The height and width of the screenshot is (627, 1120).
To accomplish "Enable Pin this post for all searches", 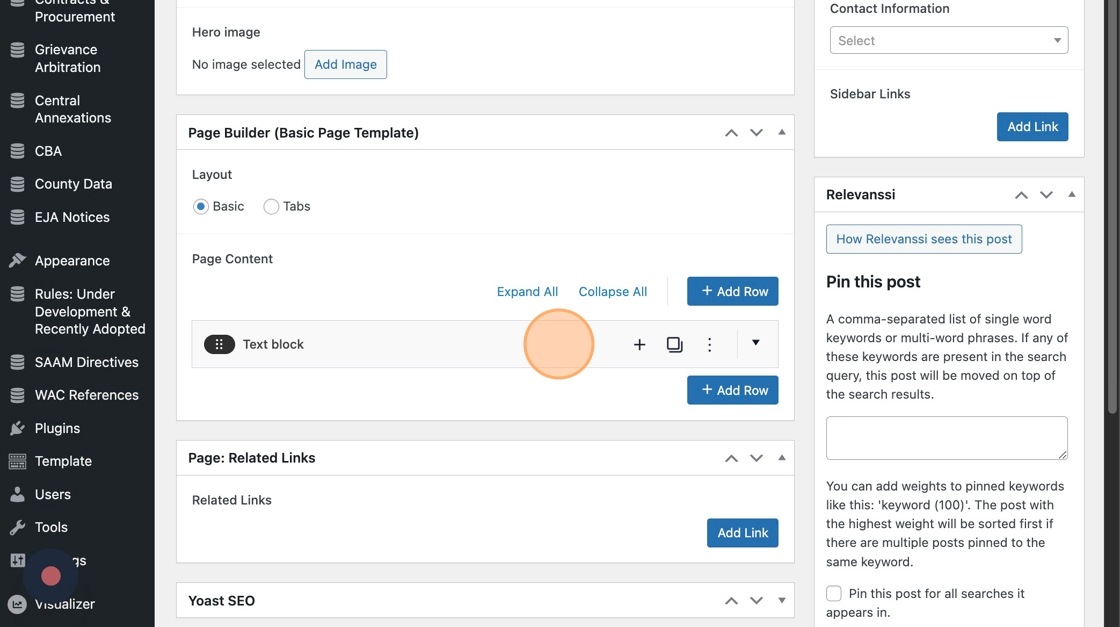I will tap(834, 593).
